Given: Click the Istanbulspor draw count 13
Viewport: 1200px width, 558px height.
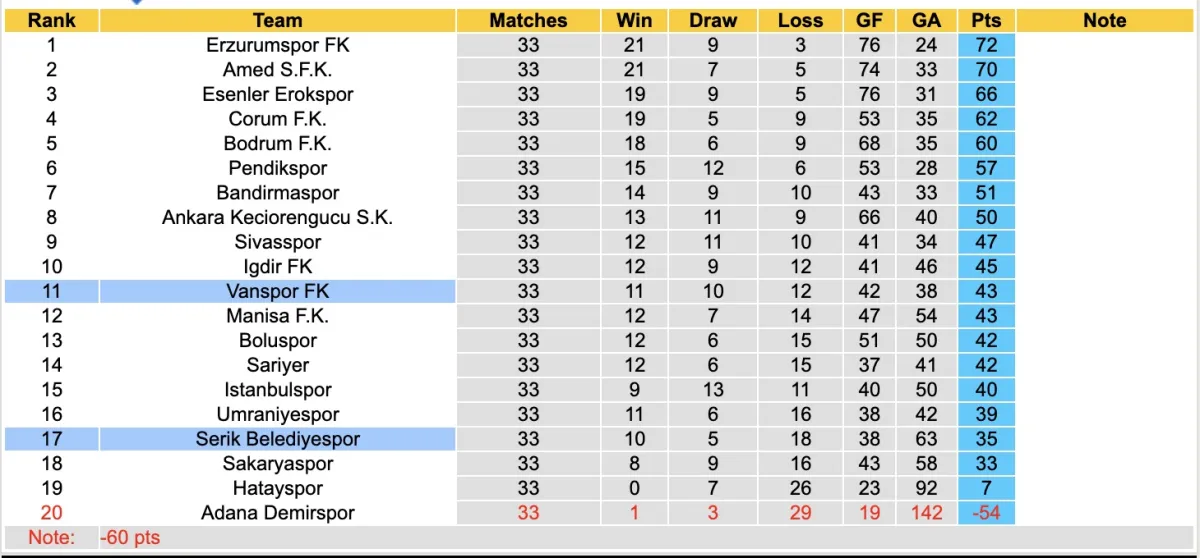Looking at the screenshot, I should coord(713,390).
